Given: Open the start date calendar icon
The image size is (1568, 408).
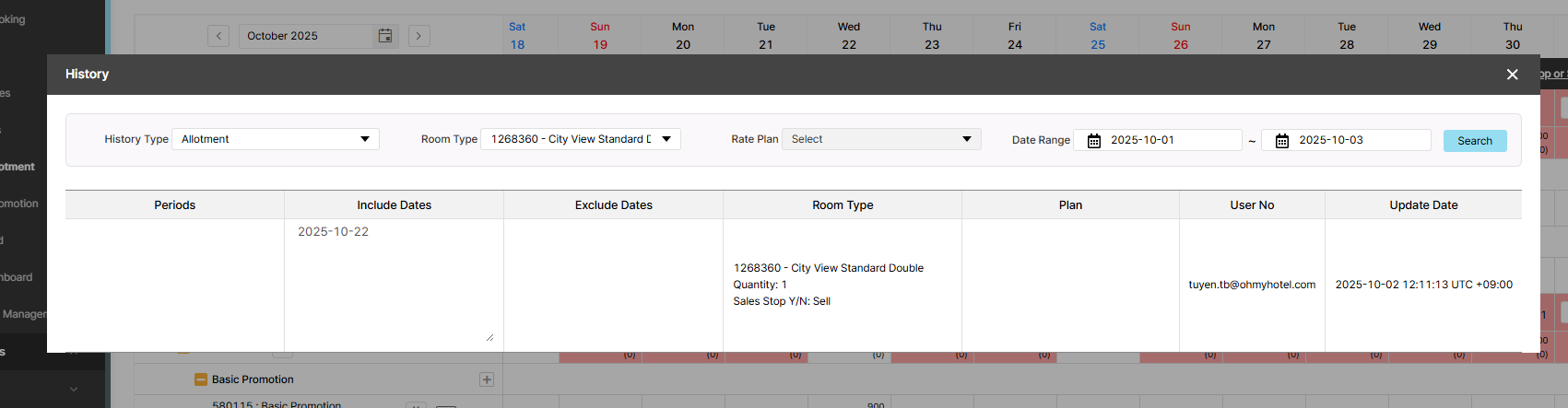Looking at the screenshot, I should [x=1094, y=141].
